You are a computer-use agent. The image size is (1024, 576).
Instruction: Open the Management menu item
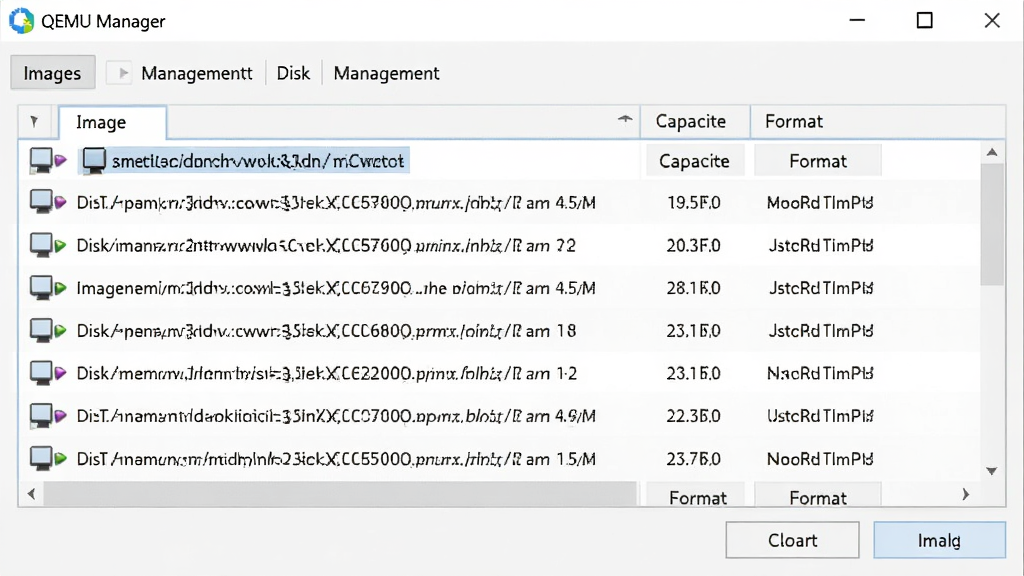[387, 73]
